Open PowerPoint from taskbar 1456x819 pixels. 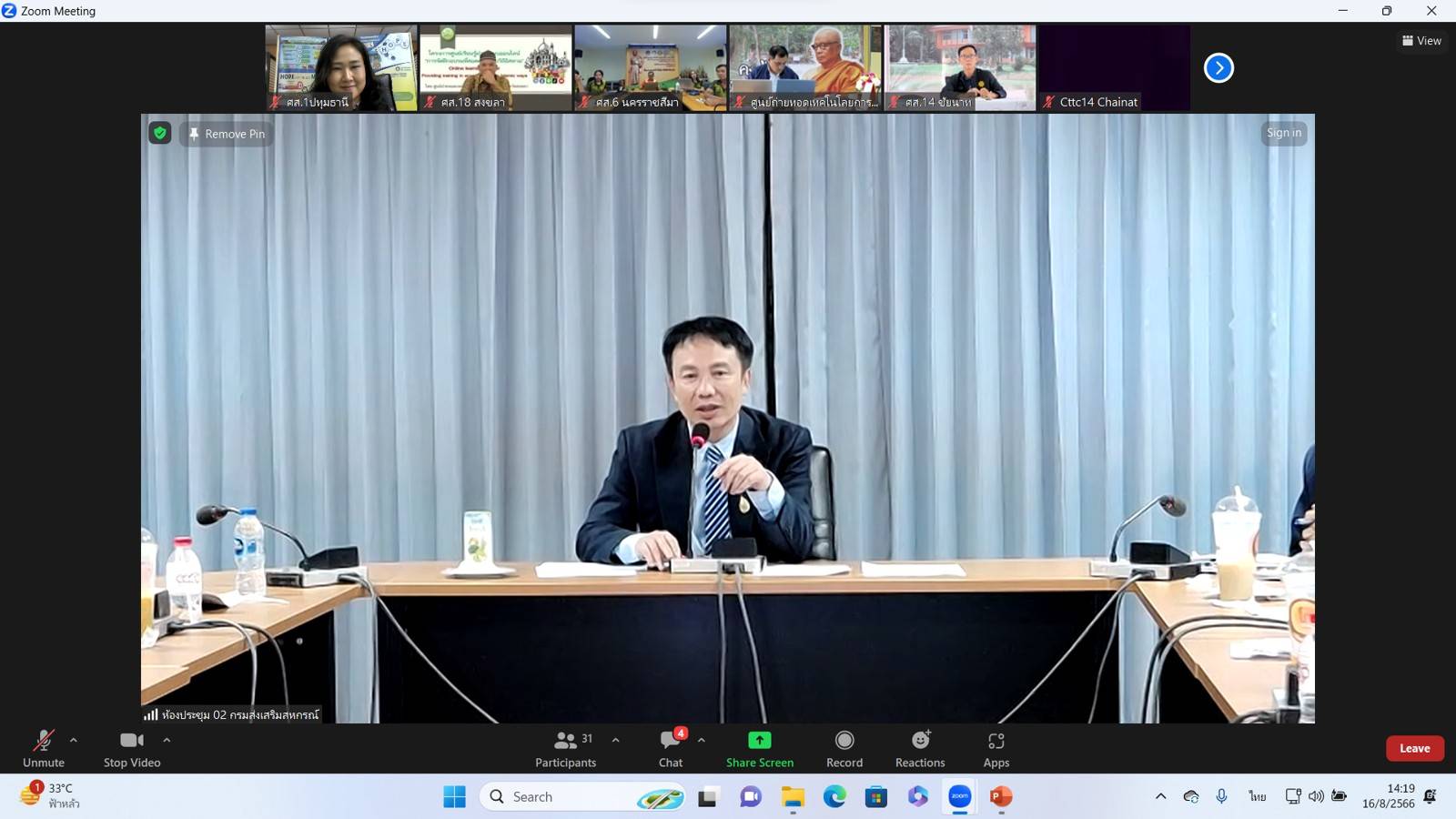[1001, 797]
